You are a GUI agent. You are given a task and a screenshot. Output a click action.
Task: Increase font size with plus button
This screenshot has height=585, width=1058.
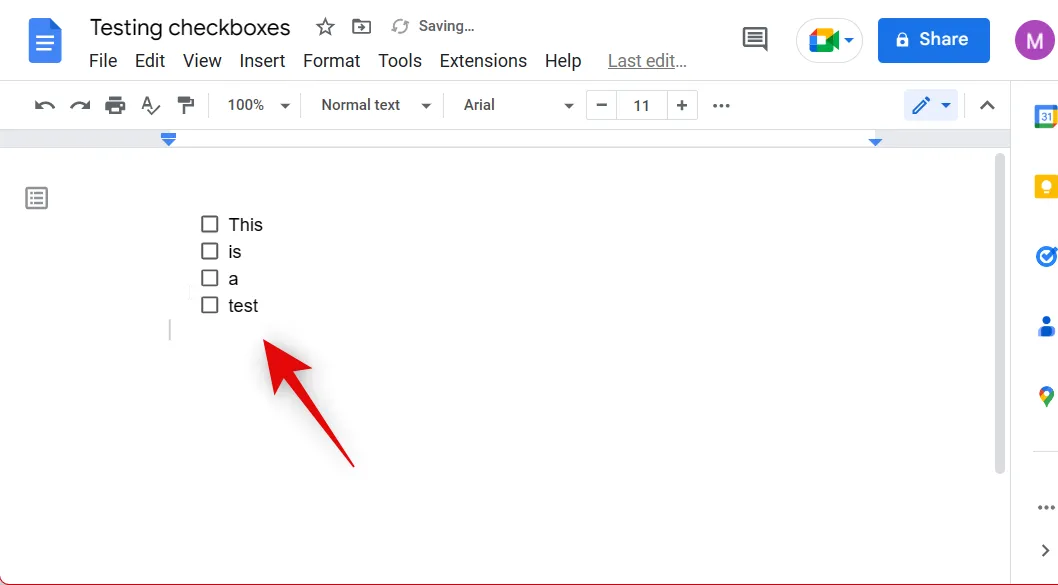[x=682, y=105]
